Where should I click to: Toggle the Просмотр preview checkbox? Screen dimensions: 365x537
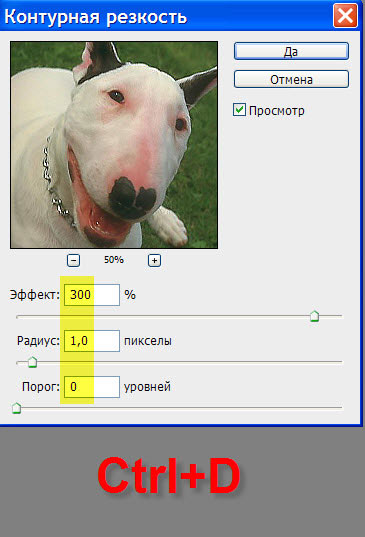click(239, 110)
